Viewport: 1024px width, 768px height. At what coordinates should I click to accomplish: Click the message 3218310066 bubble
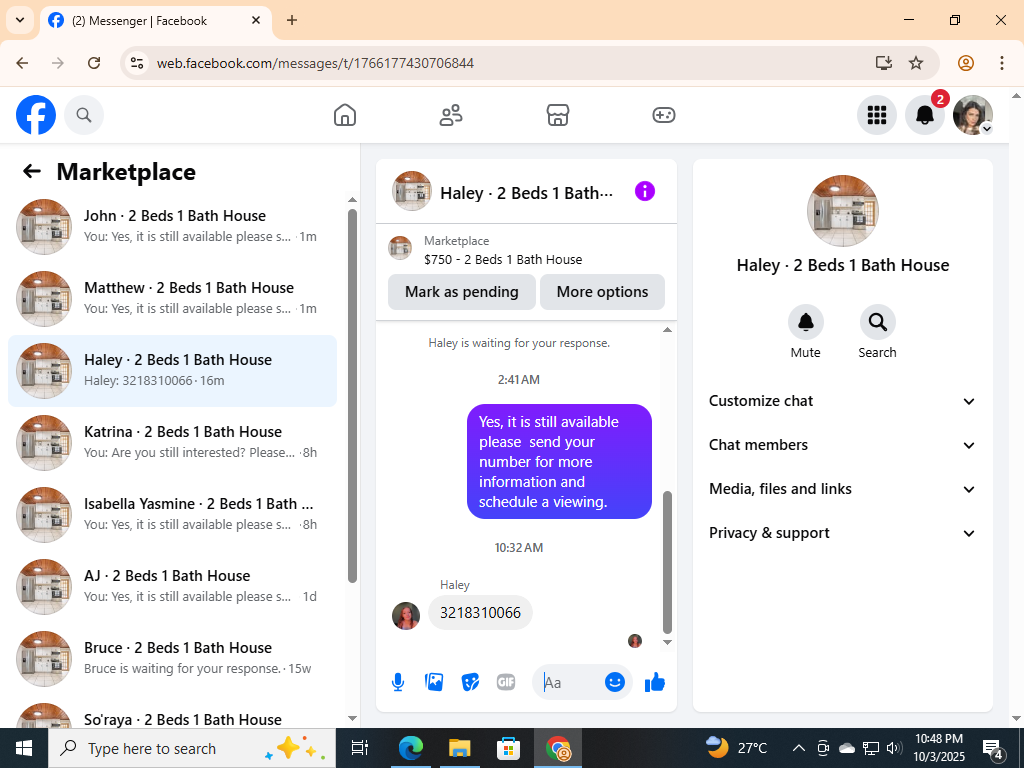480,613
